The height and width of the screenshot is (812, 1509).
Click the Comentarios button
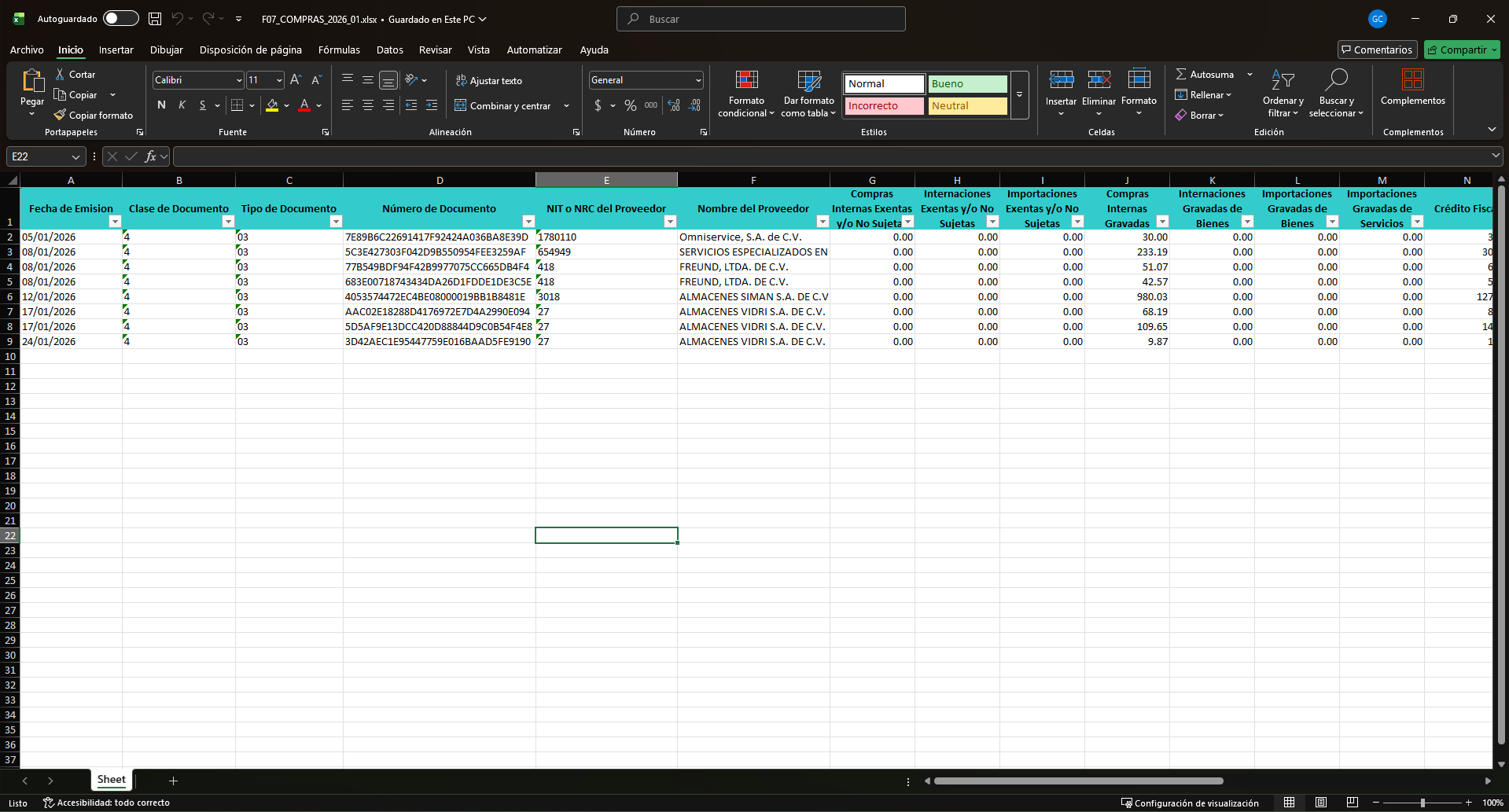coord(1377,50)
